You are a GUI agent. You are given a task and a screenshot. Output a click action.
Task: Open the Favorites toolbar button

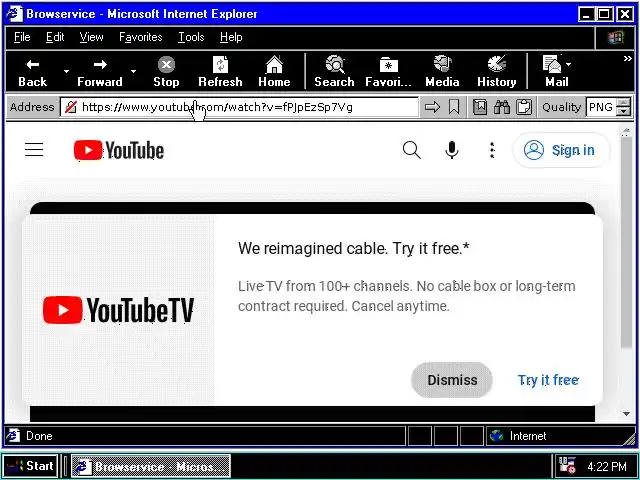click(388, 72)
